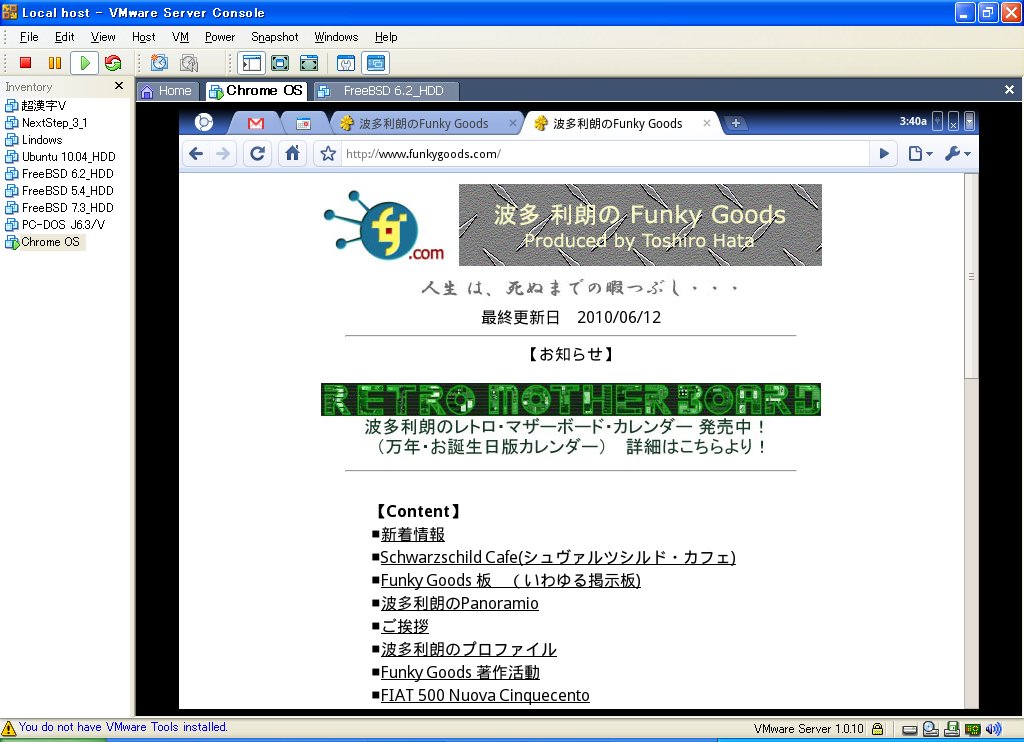Bookmark this page with the star icon
Viewport: 1024px width, 742px height.
click(328, 153)
